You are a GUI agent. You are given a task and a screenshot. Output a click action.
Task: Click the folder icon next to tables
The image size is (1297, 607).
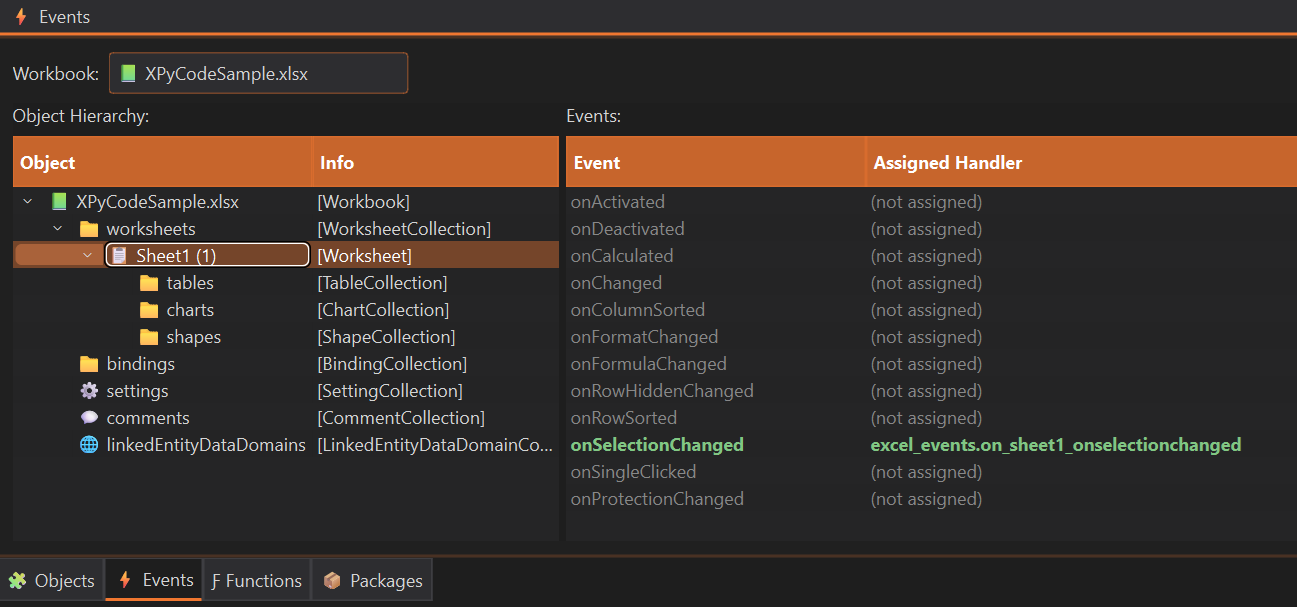click(149, 283)
